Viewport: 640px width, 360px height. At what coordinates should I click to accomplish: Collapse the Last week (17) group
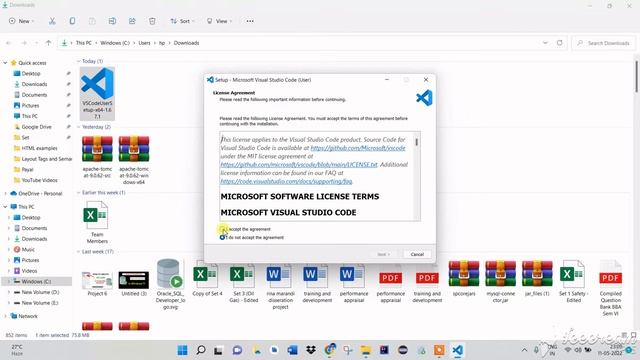(x=79, y=252)
